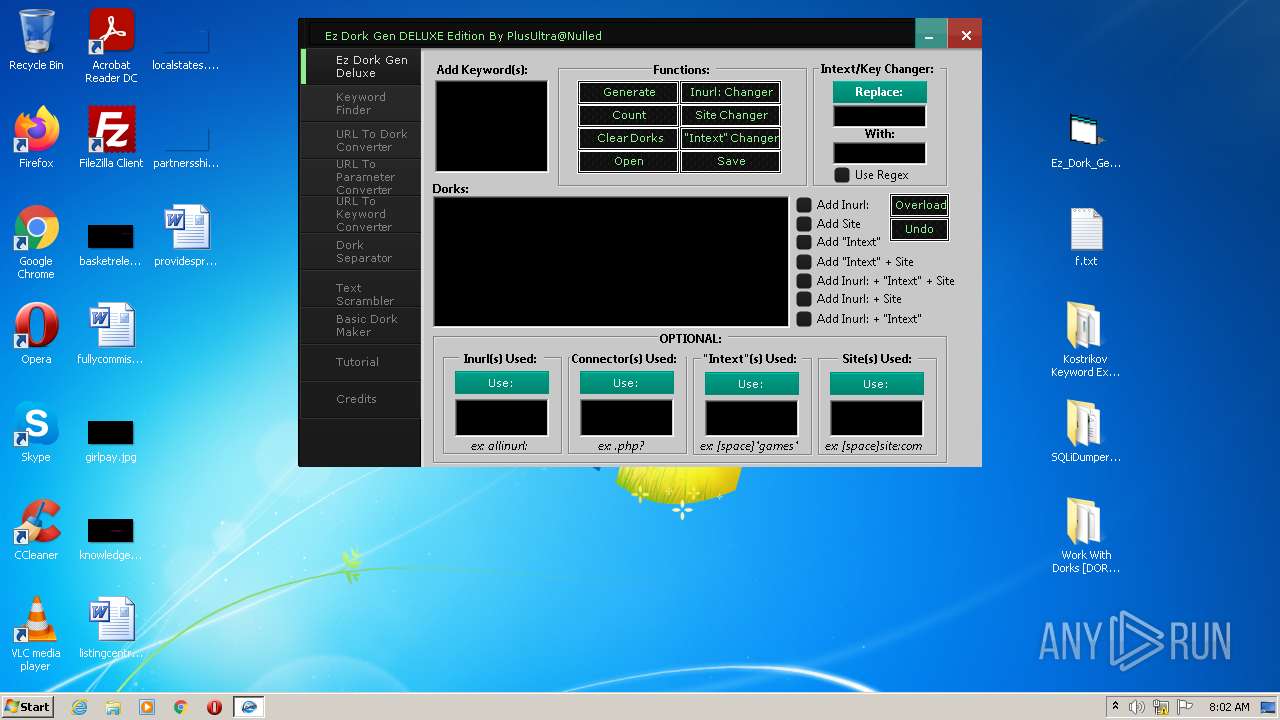
Task: Launch CCleaner desktop shortcut
Action: 36,530
